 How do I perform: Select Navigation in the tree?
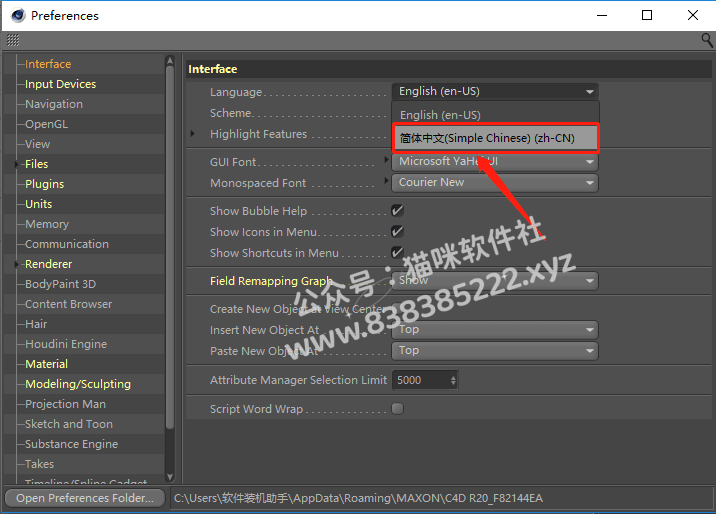point(54,104)
